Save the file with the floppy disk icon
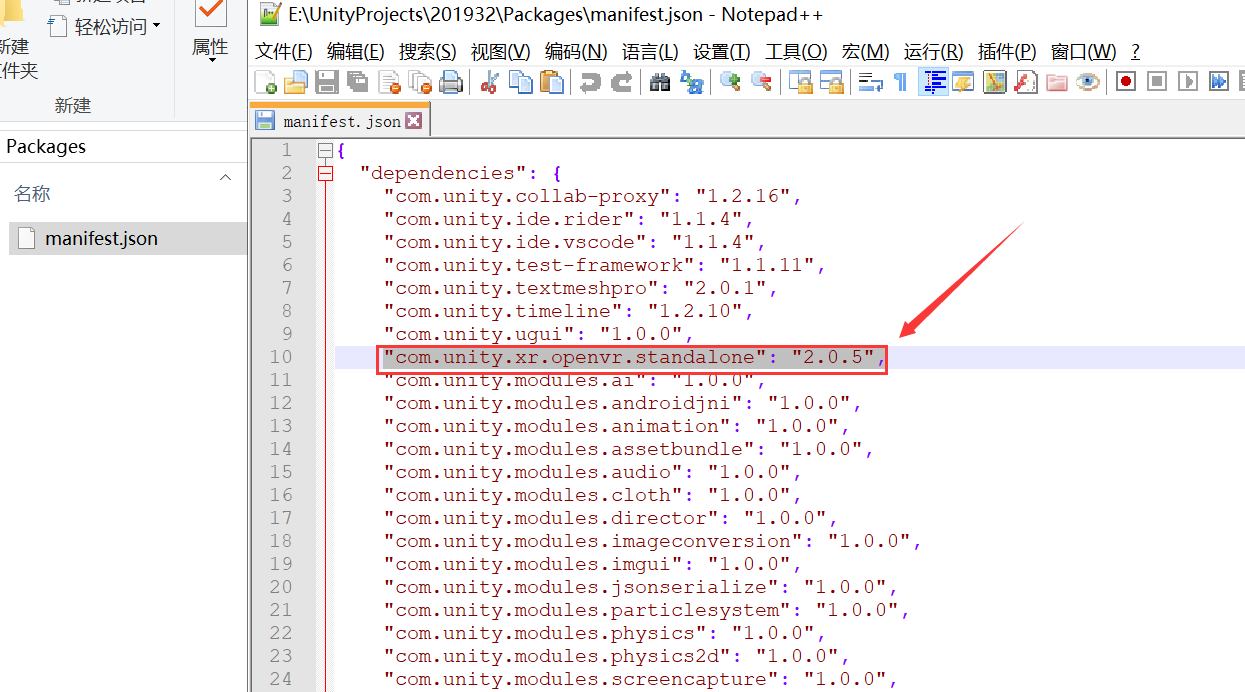Viewport: 1245px width, 692px height. (x=326, y=82)
